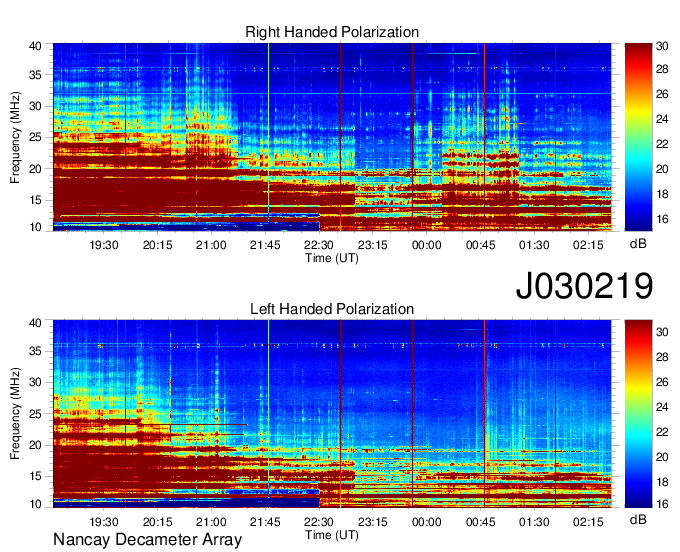
Task: Click the 18 dB tick on Left Handed color bar
Action: click(x=662, y=482)
